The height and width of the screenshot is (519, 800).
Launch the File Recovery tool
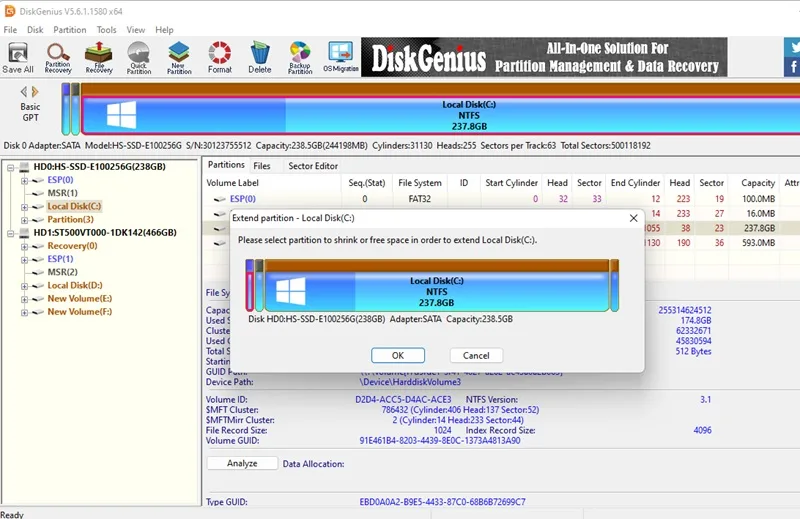point(98,58)
